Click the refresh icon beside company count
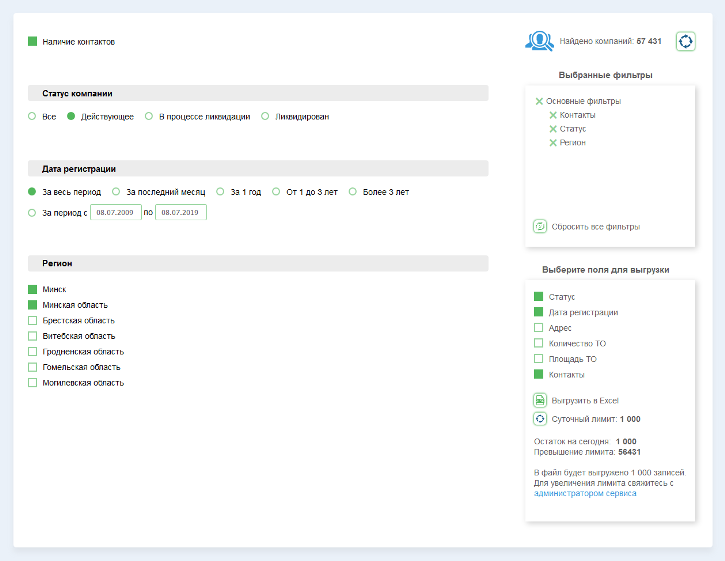Viewport: 725px width, 561px height. [x=686, y=41]
